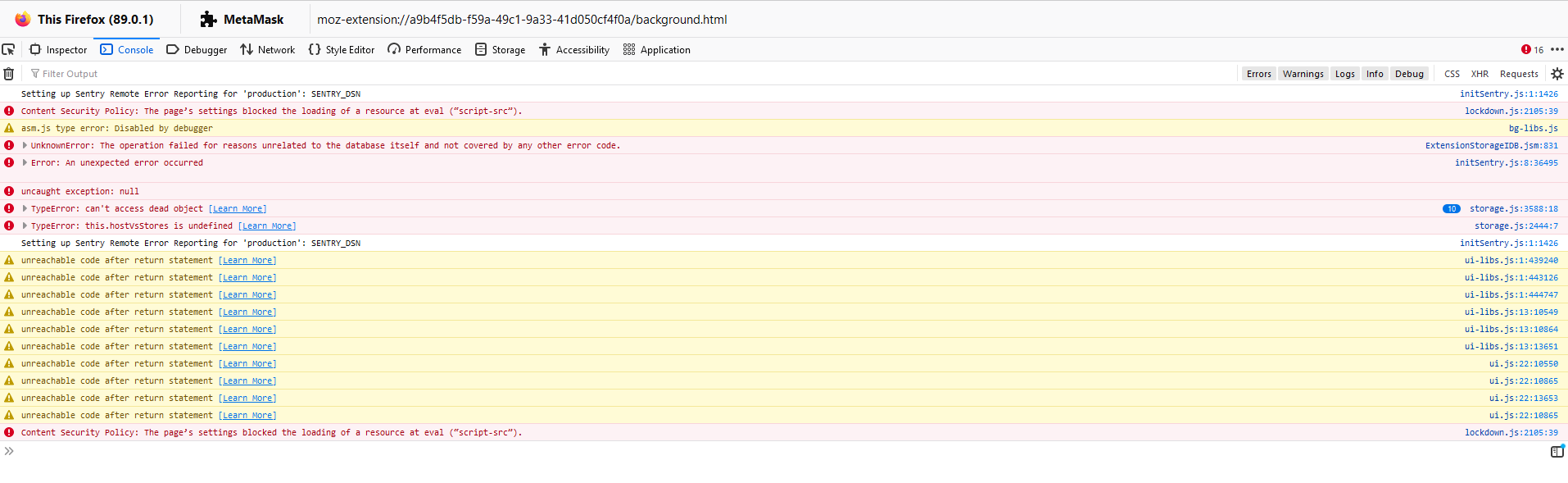Open source link ui-libs.js:13:13651
Image resolution: width=1568 pixels, height=483 pixels.
tap(1511, 346)
